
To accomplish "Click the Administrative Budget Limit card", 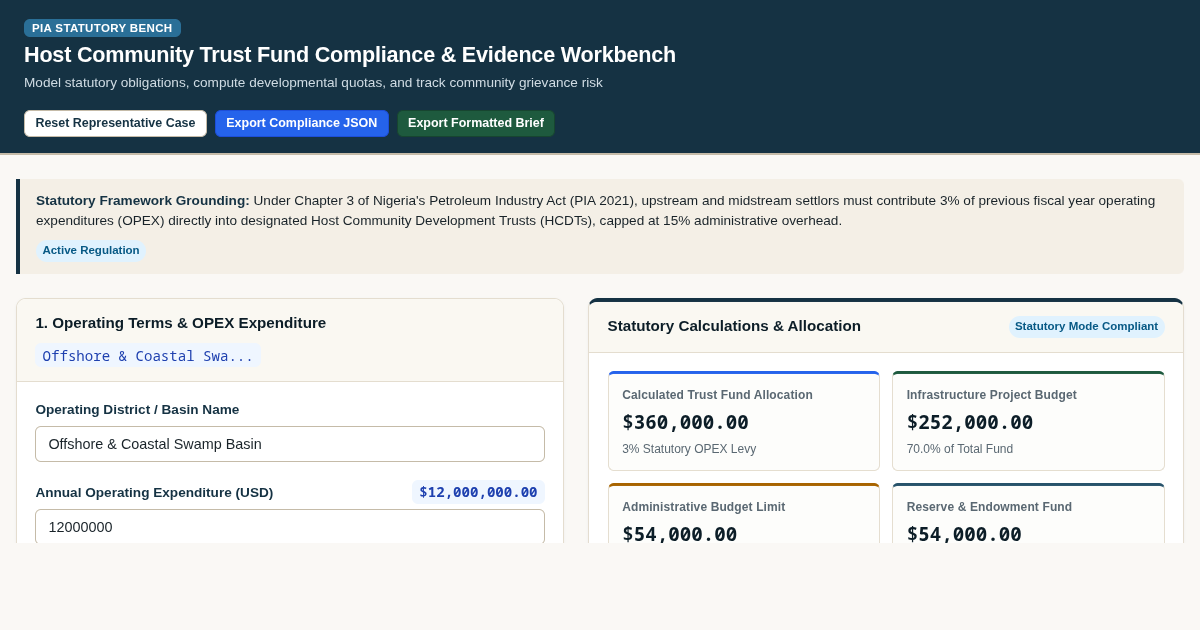I will point(744,514).
